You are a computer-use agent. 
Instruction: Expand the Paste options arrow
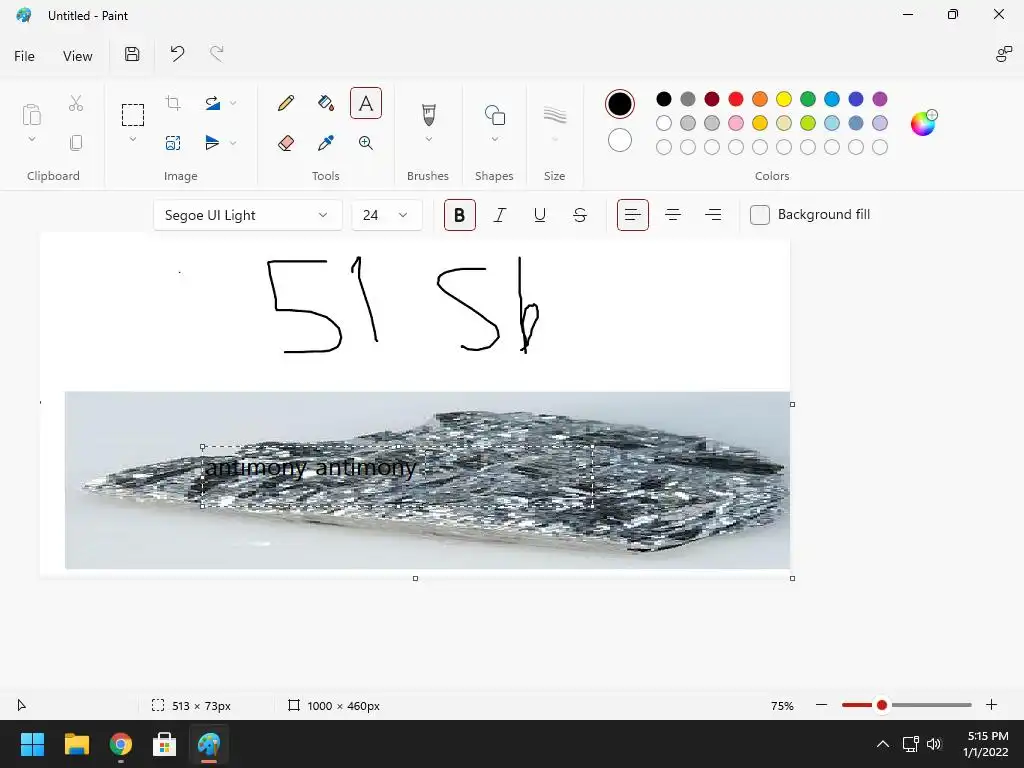(31, 139)
